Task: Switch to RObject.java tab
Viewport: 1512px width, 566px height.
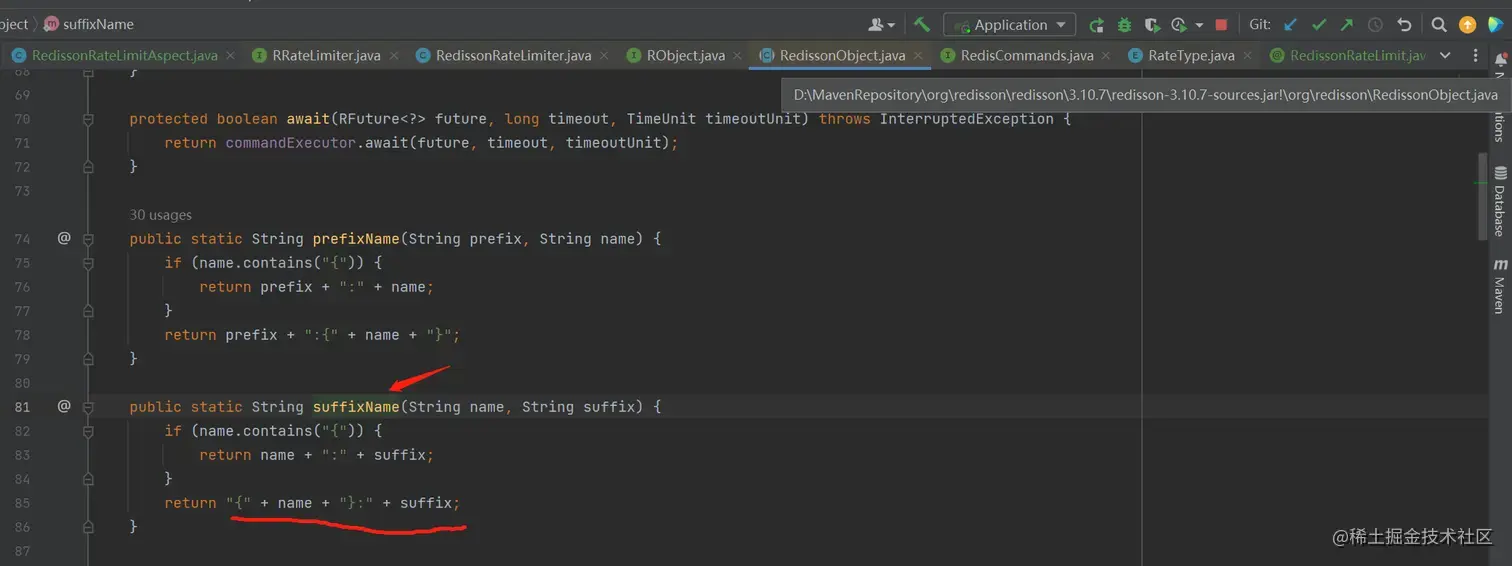Action: pyautogui.click(x=685, y=56)
